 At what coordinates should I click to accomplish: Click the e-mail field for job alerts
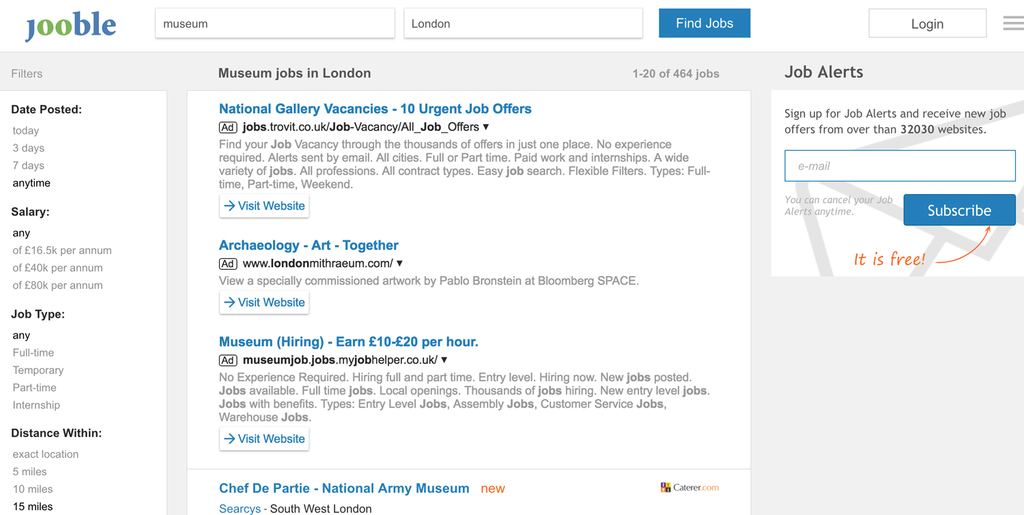tap(900, 166)
